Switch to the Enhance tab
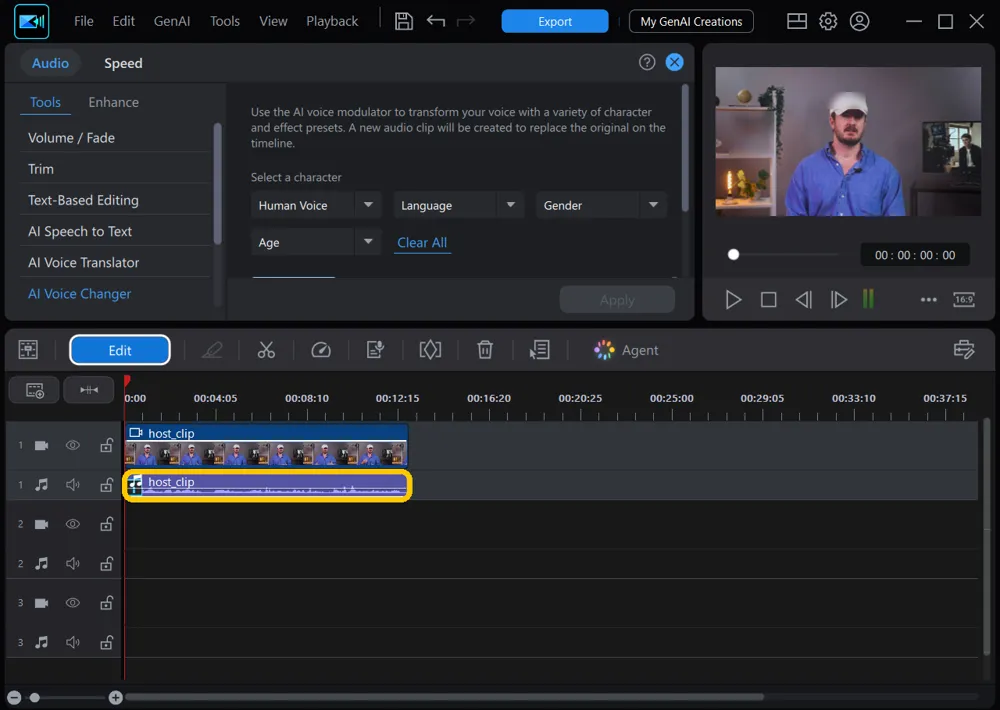Viewport: 1000px width, 710px height. 114,102
